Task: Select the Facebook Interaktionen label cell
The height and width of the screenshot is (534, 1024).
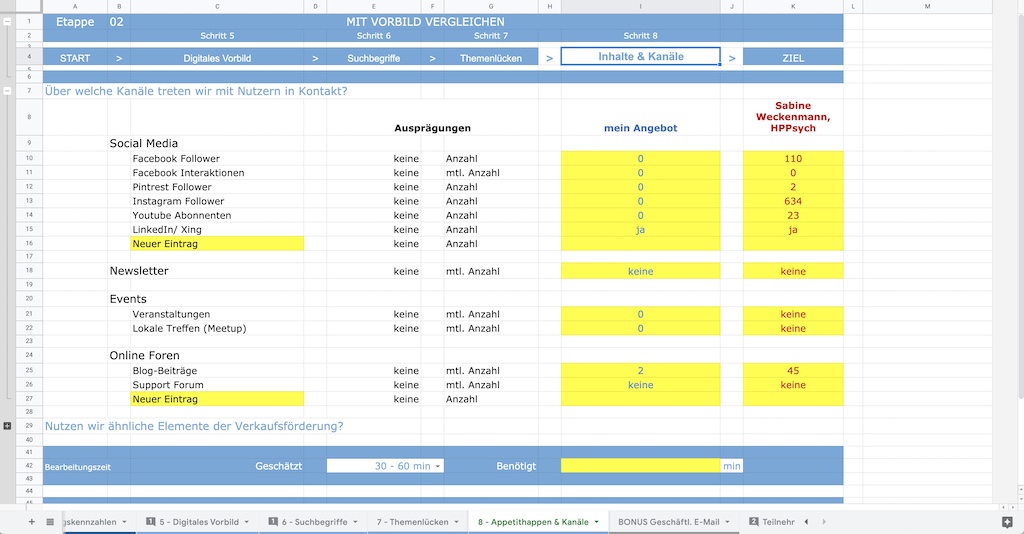Action: (x=217, y=173)
